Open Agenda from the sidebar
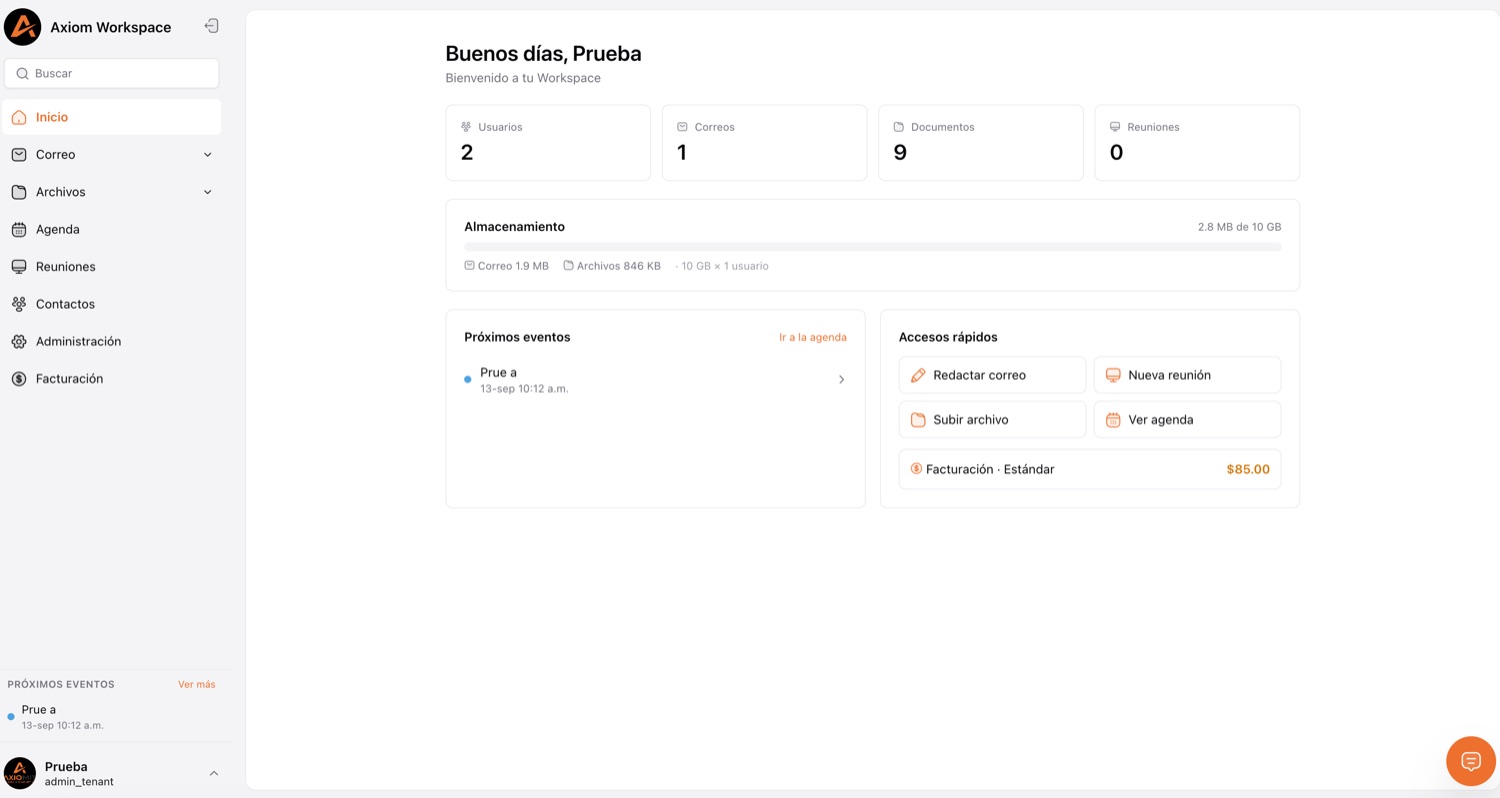The height and width of the screenshot is (798, 1500). (112, 229)
